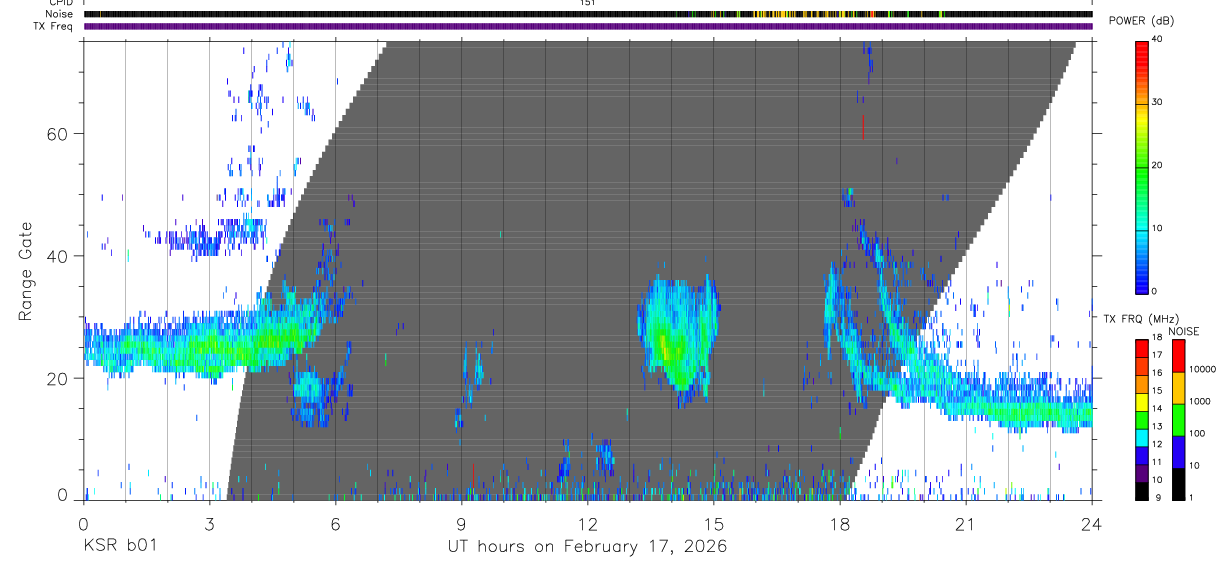Pick the yellow 14-15 MHz frequency swatch

tap(1142, 402)
